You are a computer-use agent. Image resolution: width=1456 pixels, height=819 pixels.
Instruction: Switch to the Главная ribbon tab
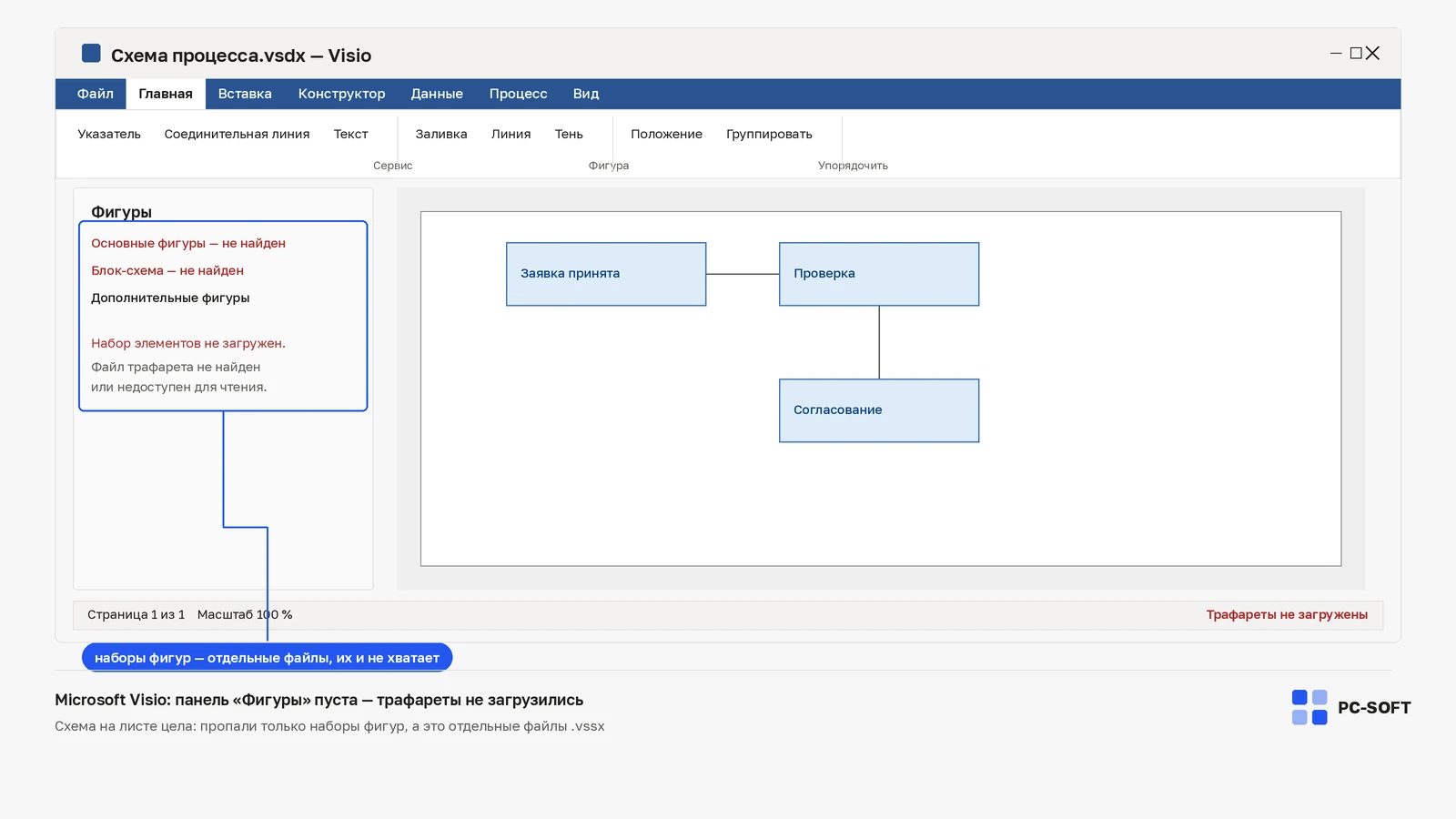[x=166, y=94]
